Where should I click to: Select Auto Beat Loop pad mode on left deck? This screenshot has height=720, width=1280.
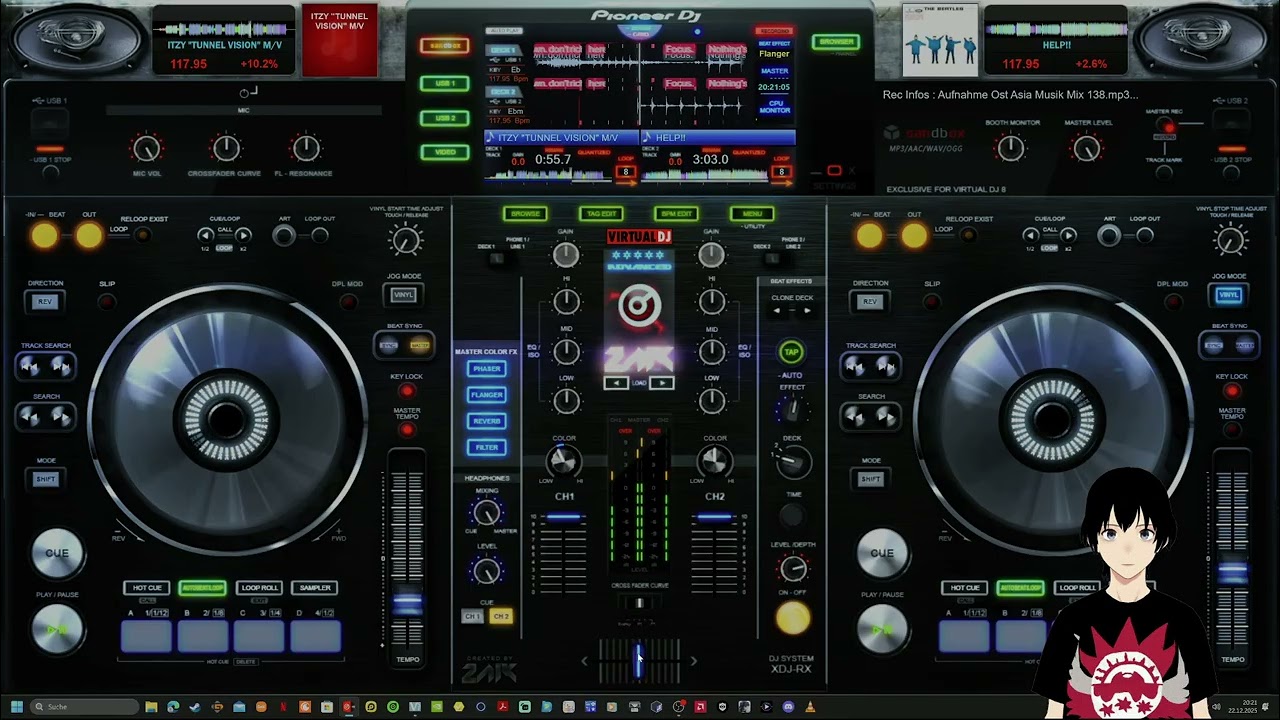coord(202,588)
